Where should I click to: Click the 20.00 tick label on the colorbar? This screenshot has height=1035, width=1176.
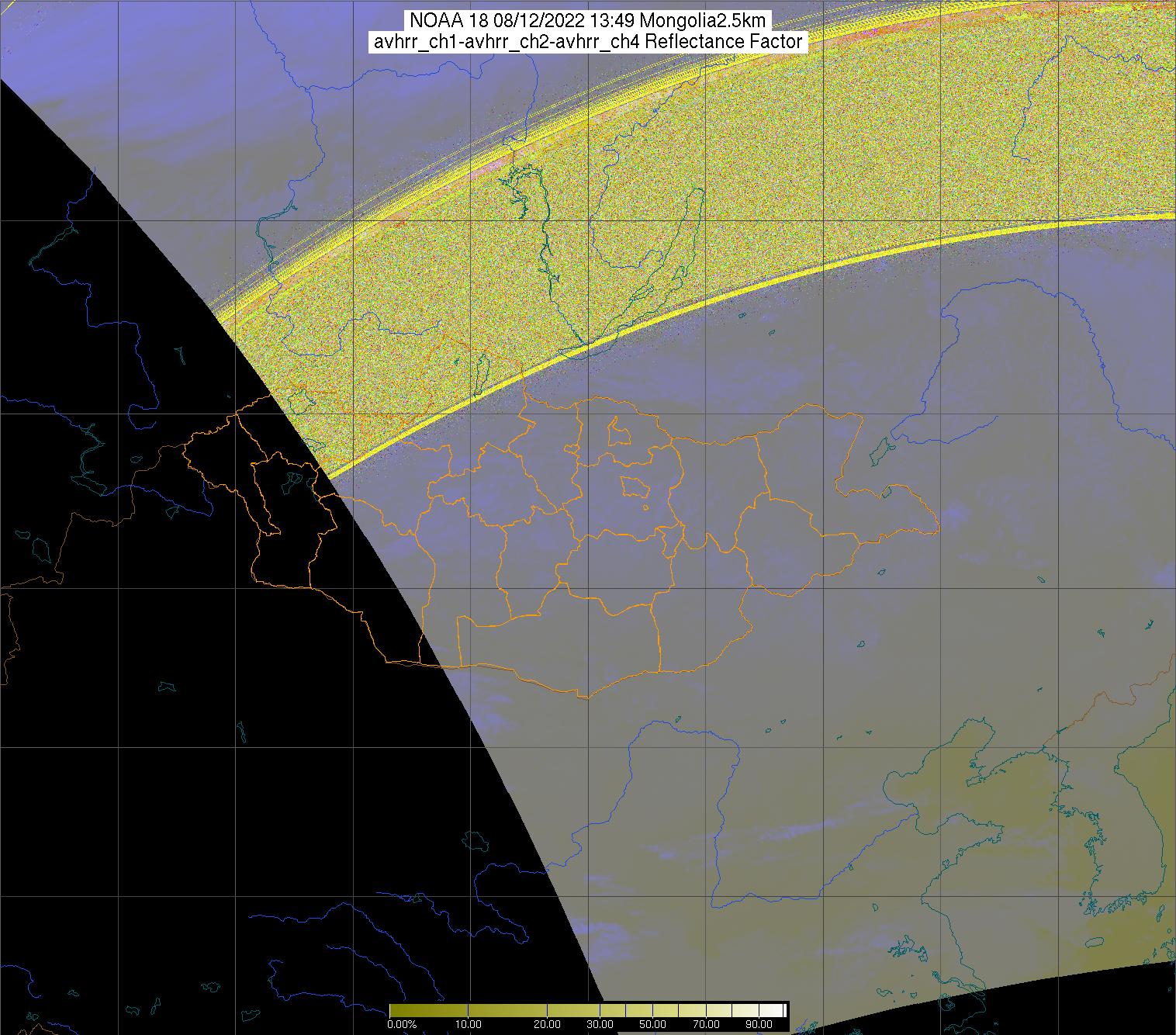click(548, 1024)
